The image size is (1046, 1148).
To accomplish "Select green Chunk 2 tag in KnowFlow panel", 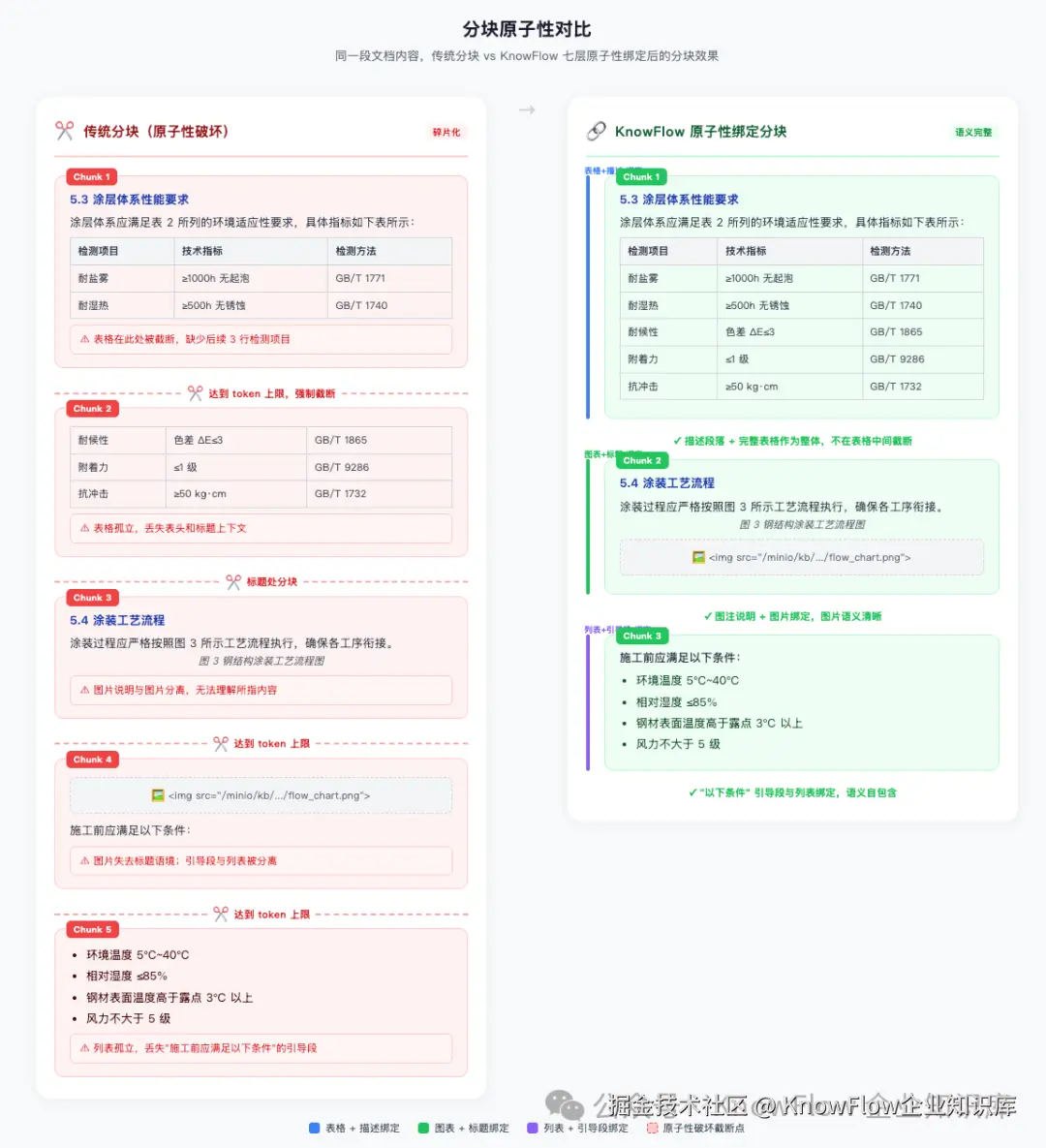I will click(x=642, y=460).
